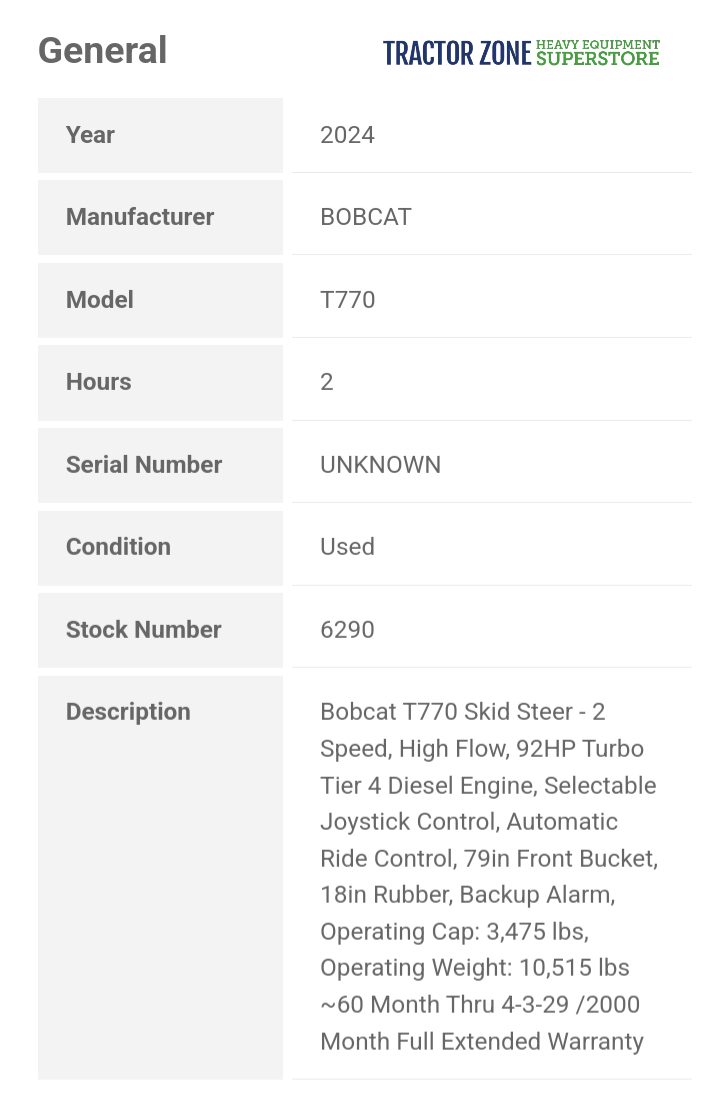
Task: Click the Full Extended Warranty line
Action: point(481,1041)
